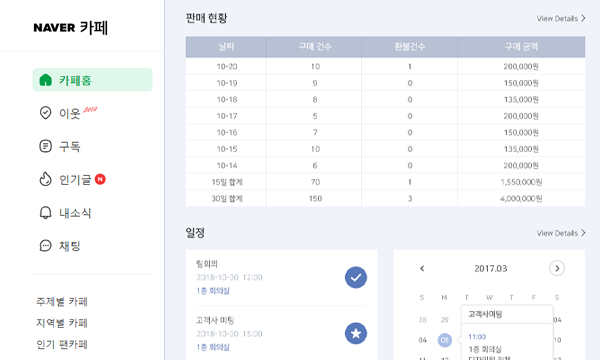Open View Details for 판매 현황
600x360 pixels.
pyautogui.click(x=561, y=18)
